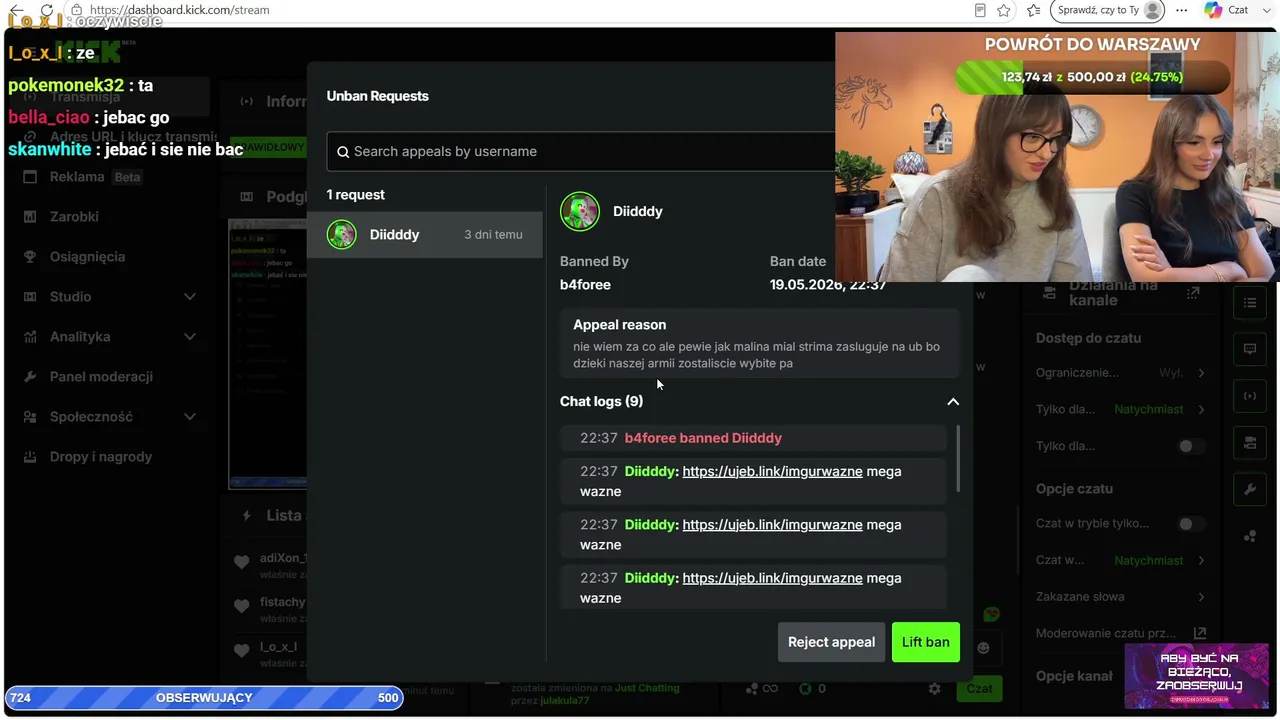Click the green Lift ban button
This screenshot has height=720, width=1280.
pos(926,642)
